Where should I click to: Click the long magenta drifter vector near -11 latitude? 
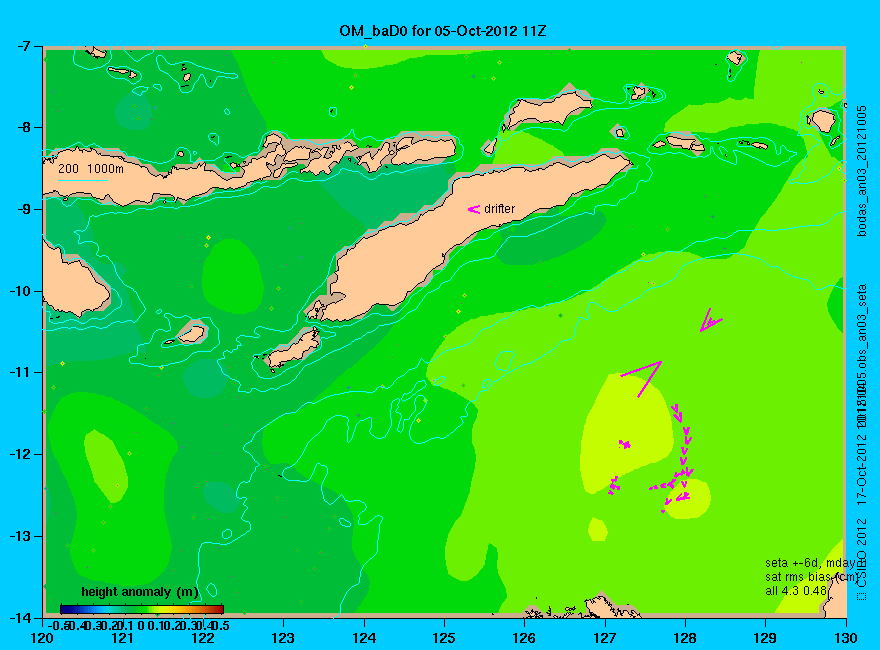coord(641,379)
